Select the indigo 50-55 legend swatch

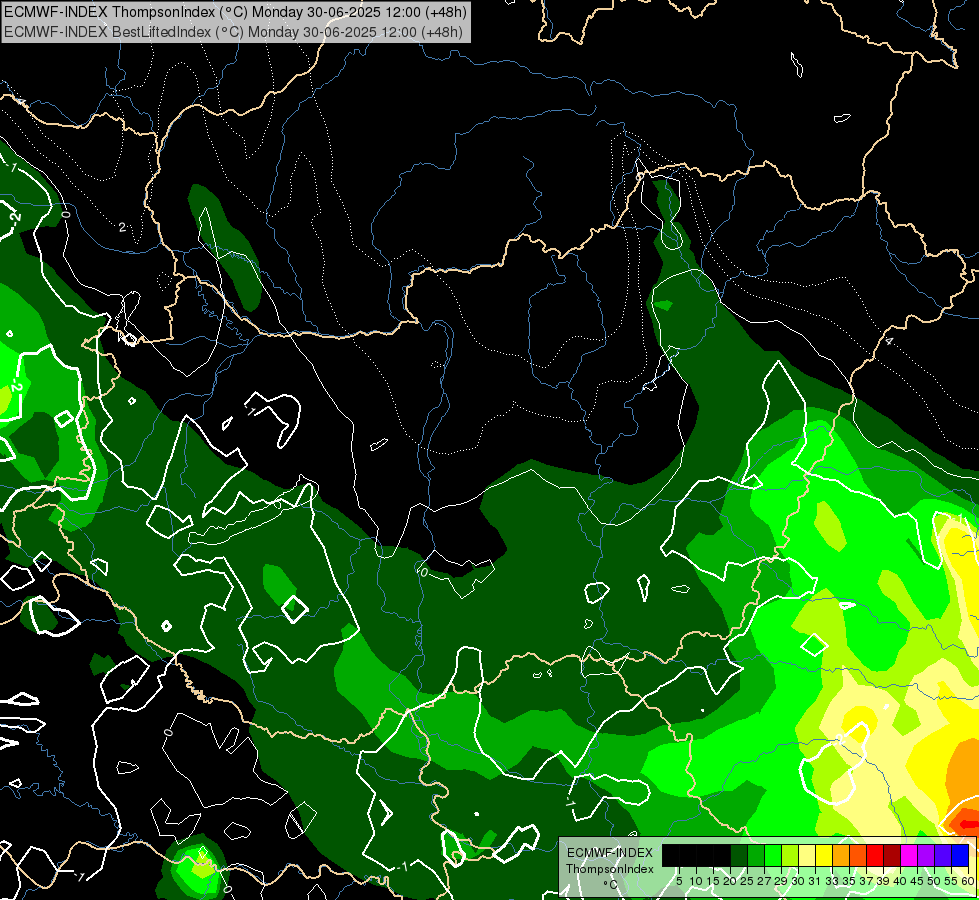(x=943, y=855)
